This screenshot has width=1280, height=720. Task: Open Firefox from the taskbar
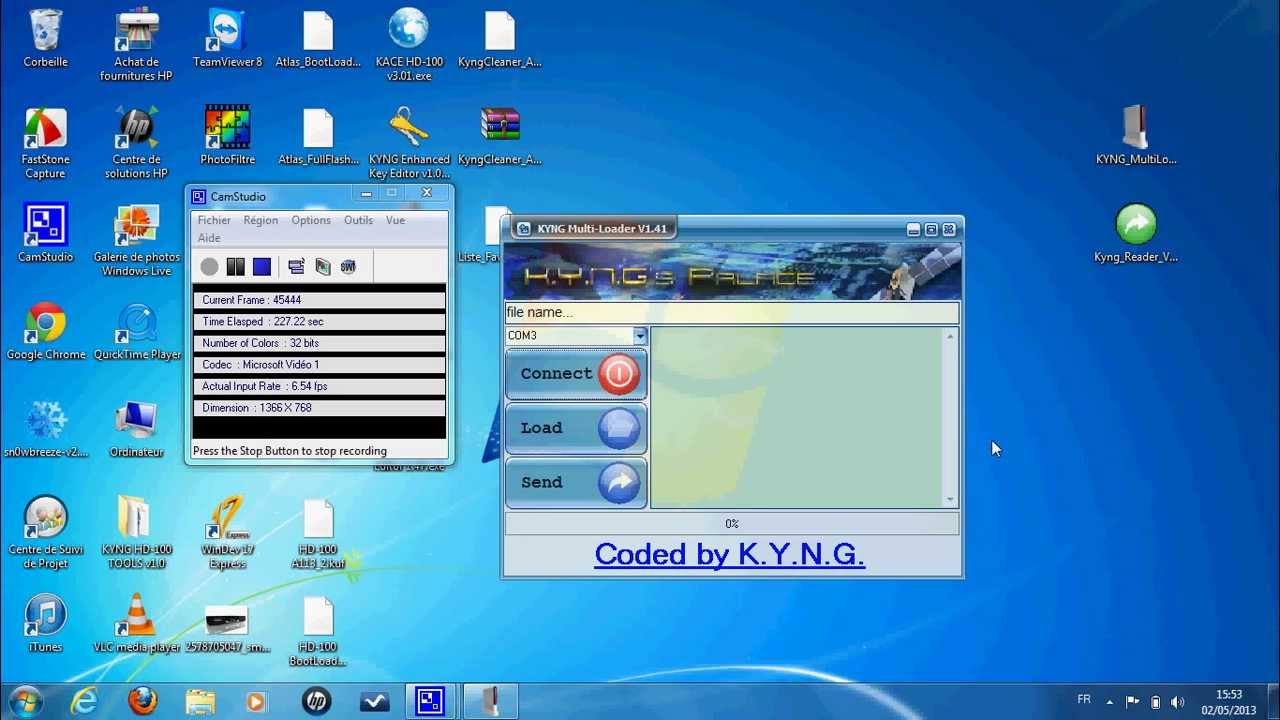(x=143, y=702)
